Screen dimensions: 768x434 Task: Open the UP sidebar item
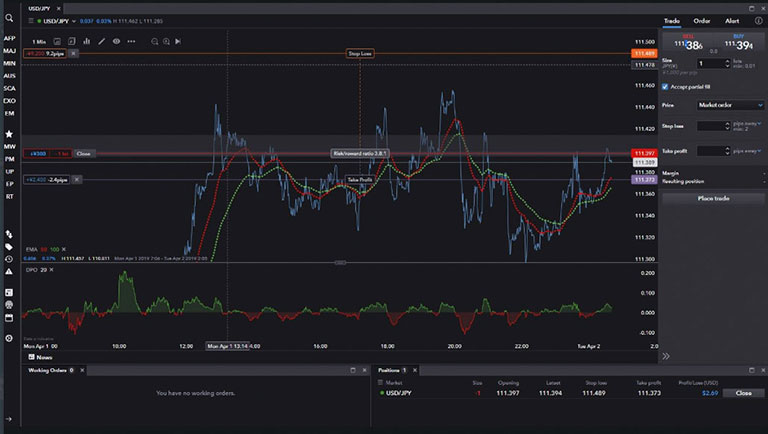click(9, 171)
